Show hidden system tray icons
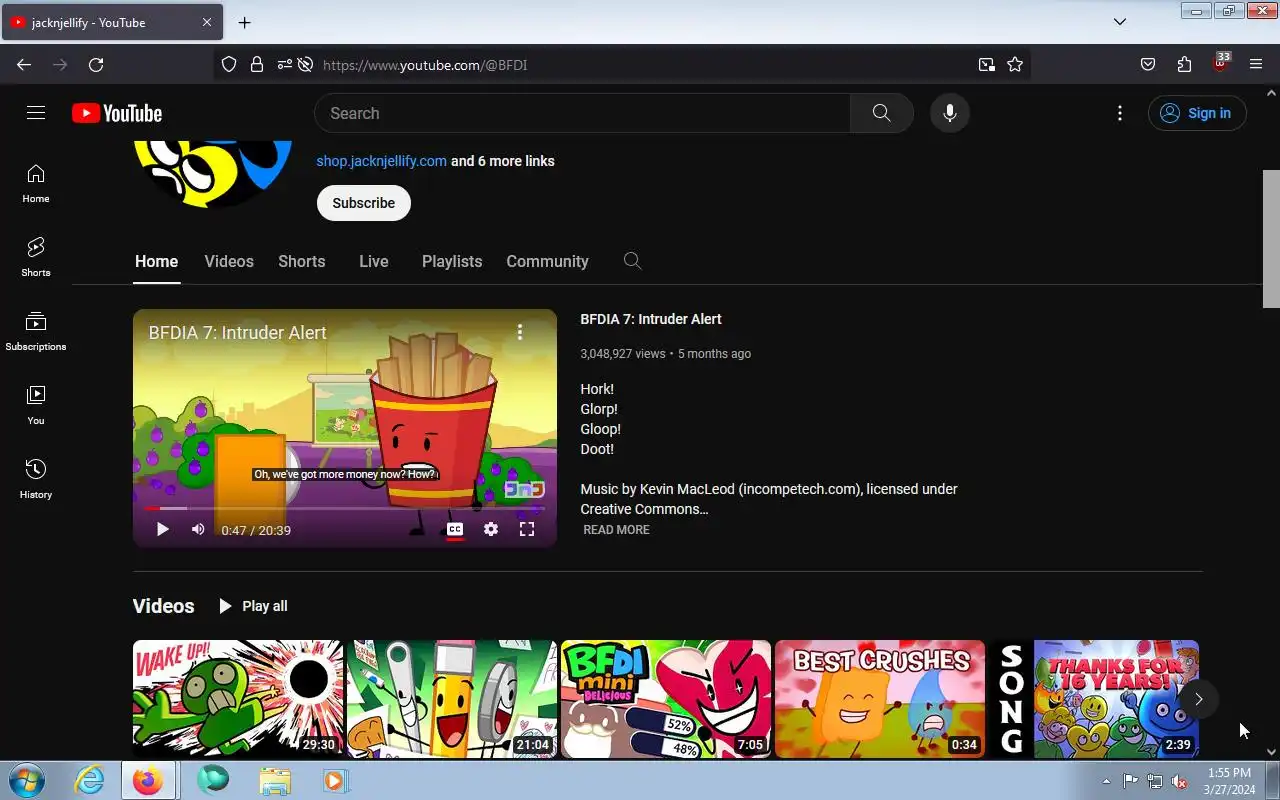Screen dimensions: 1280x800 click(1106, 781)
